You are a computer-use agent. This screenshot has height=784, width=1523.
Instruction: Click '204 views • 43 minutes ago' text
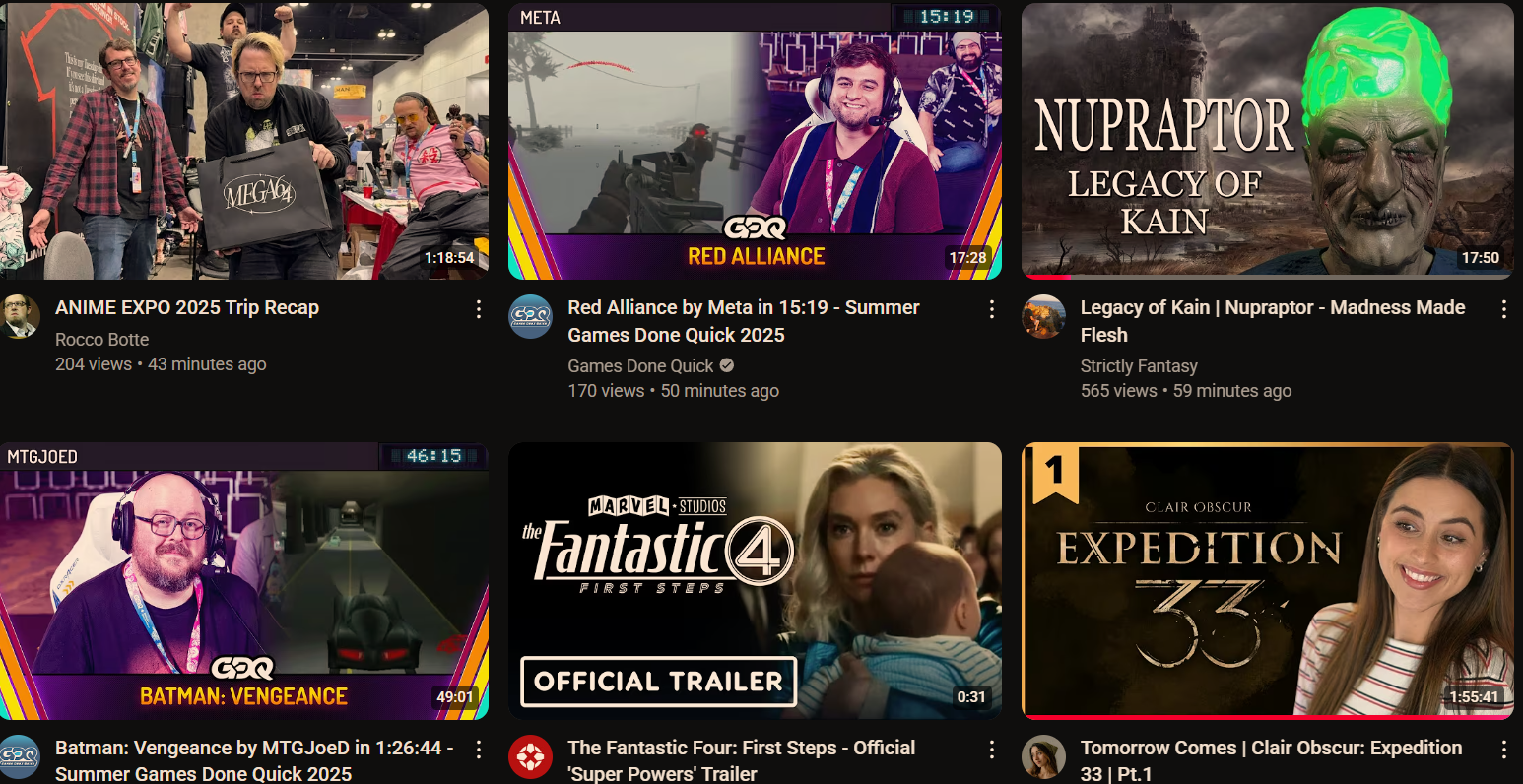(x=161, y=364)
